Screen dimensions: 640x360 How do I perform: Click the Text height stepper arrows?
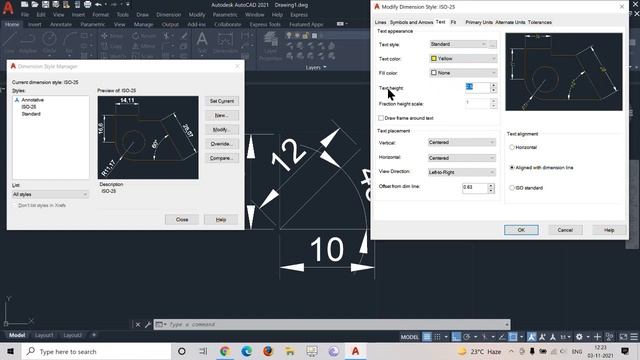[x=493, y=87]
